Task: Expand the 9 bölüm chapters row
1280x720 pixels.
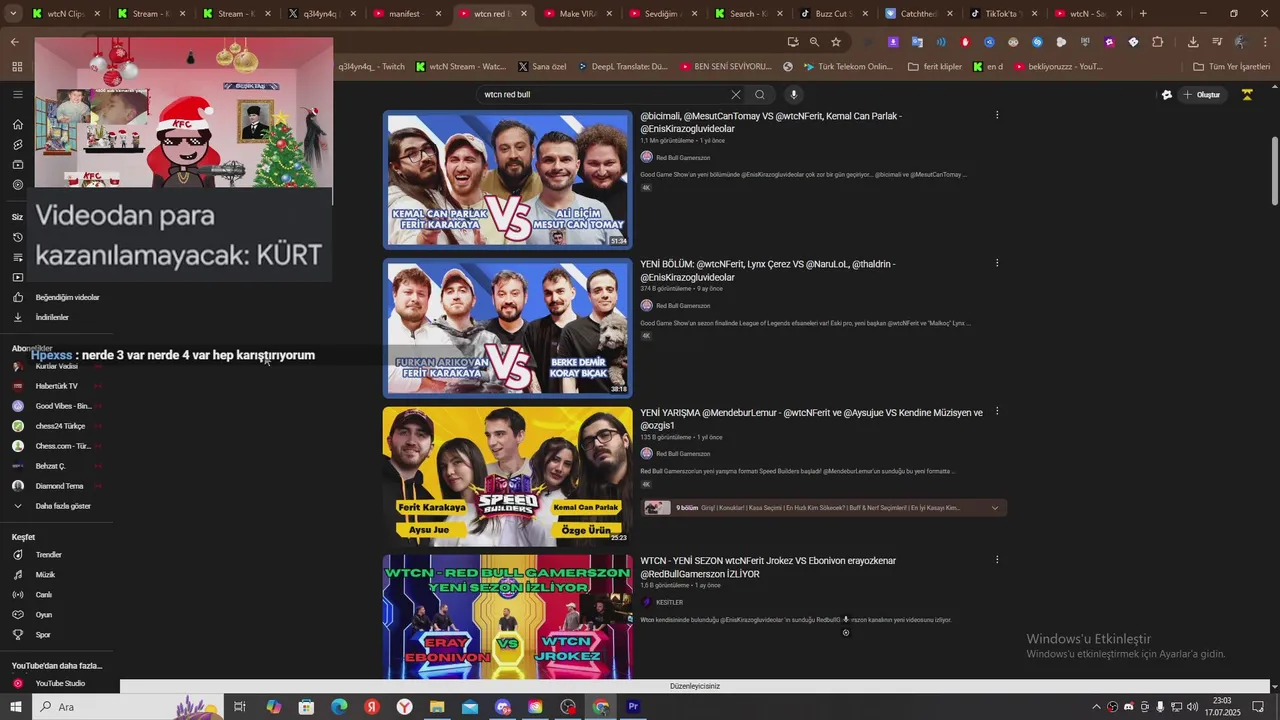Action: (824, 508)
